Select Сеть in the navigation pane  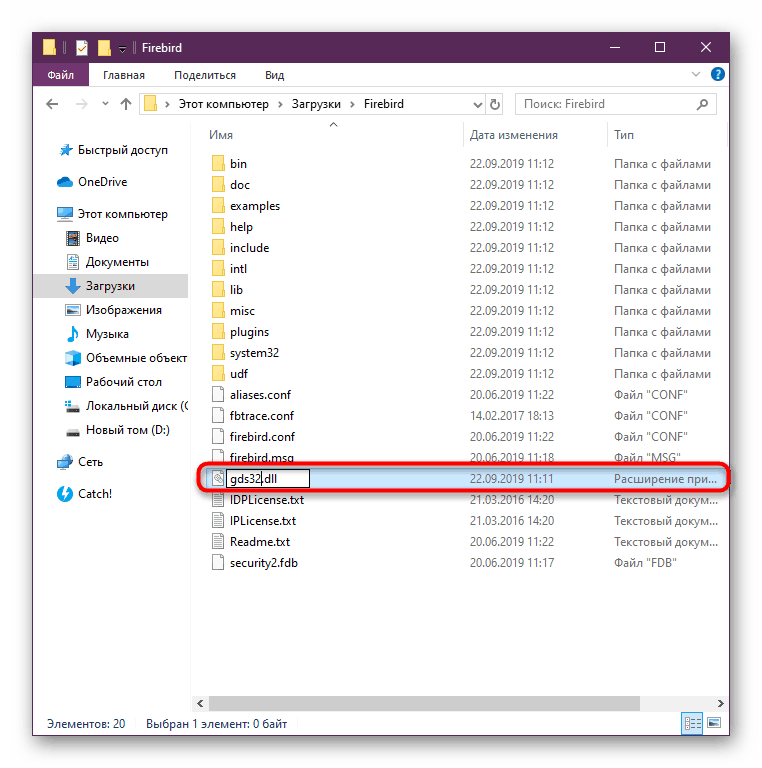click(80, 462)
